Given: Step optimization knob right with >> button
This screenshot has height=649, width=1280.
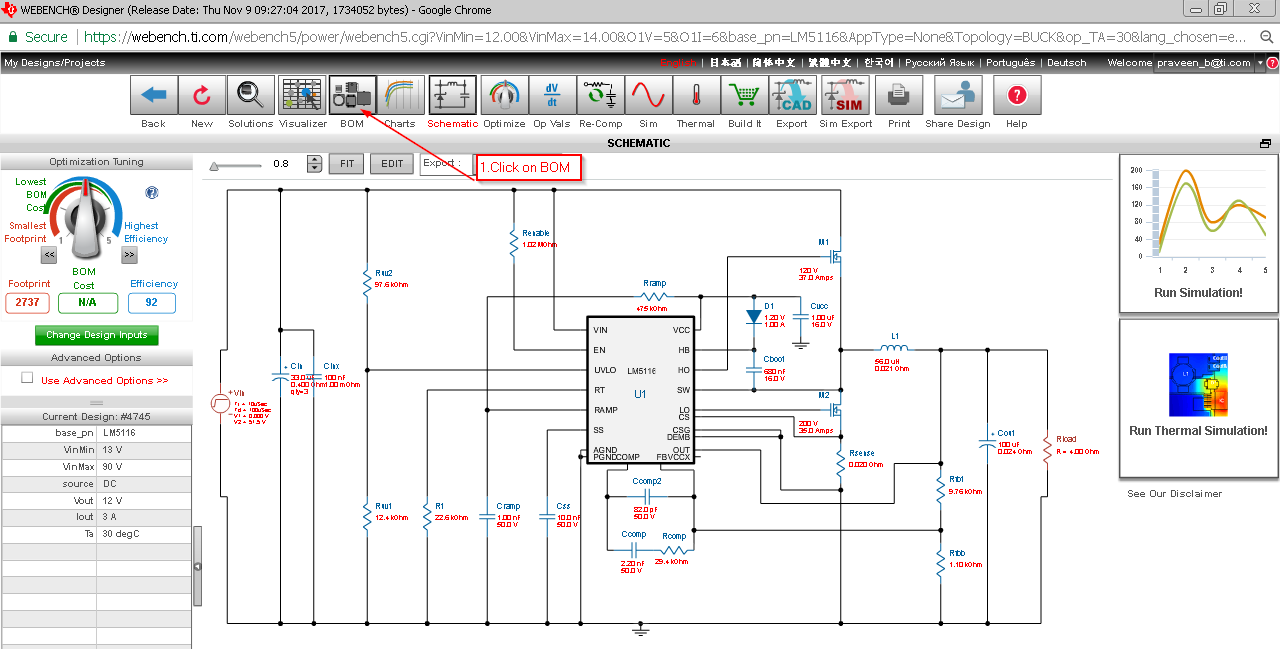Looking at the screenshot, I should [x=129, y=256].
